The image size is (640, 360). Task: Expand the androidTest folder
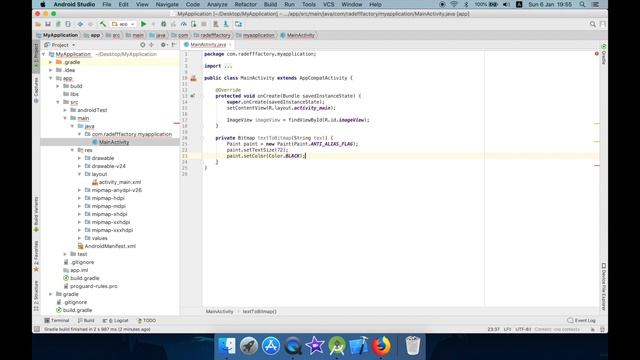pyautogui.click(x=65, y=110)
